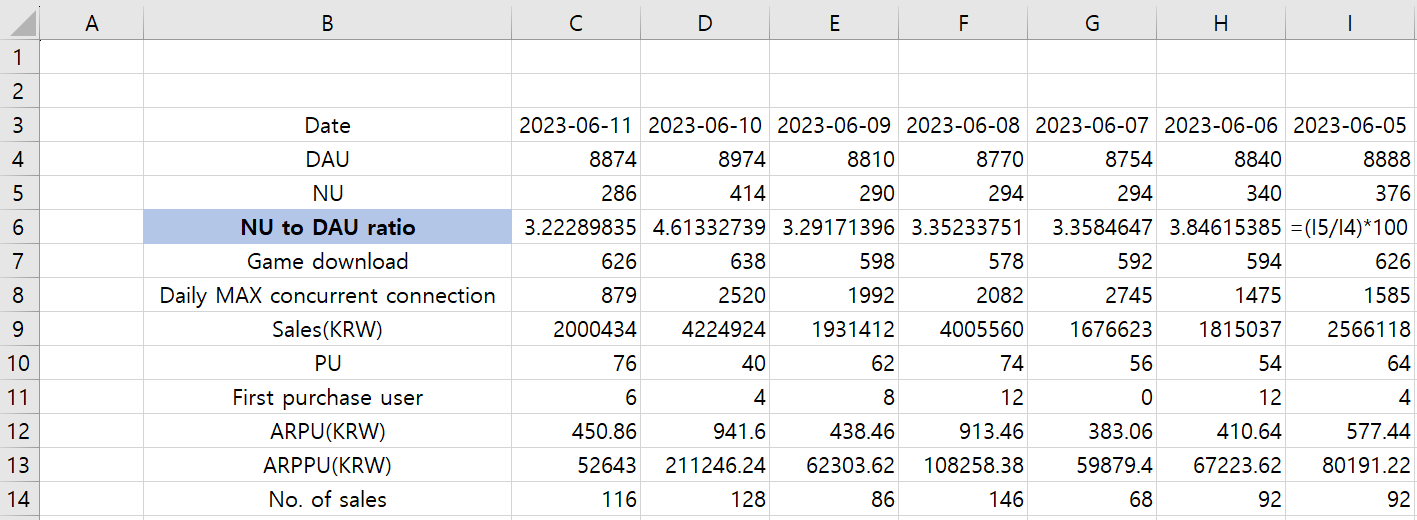The image size is (1417, 520).
Task: Click the DAU value 8888
Action: coord(1351,159)
